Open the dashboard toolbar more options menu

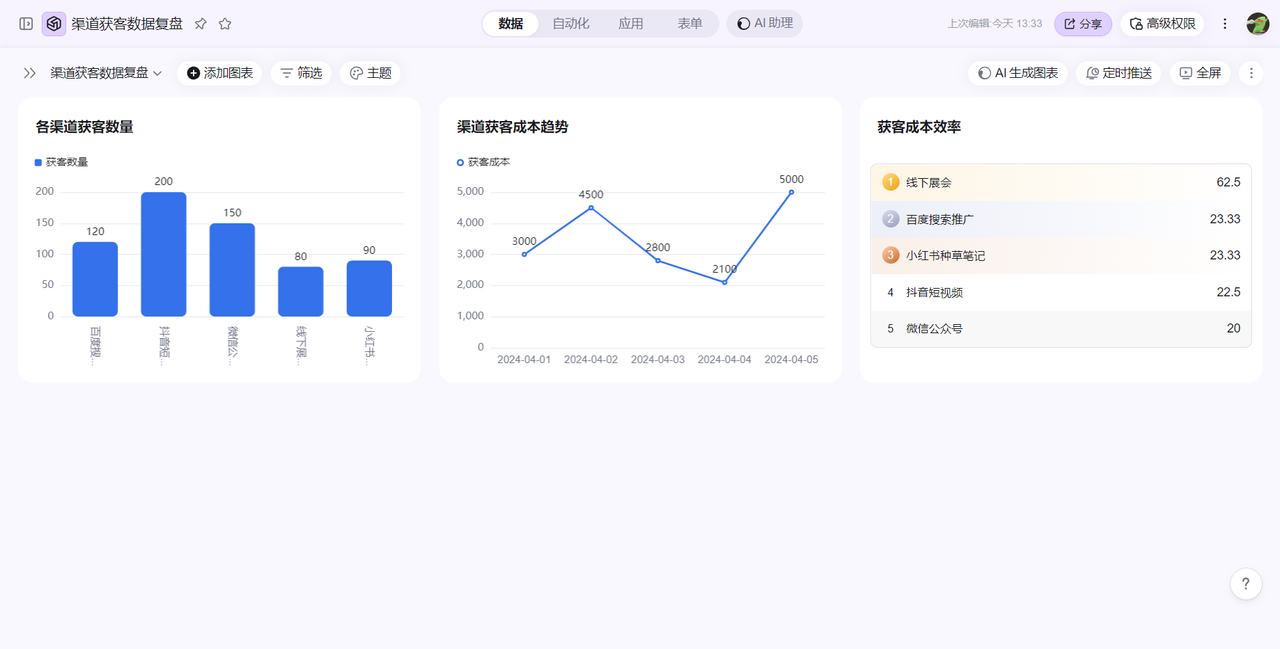[x=1251, y=73]
